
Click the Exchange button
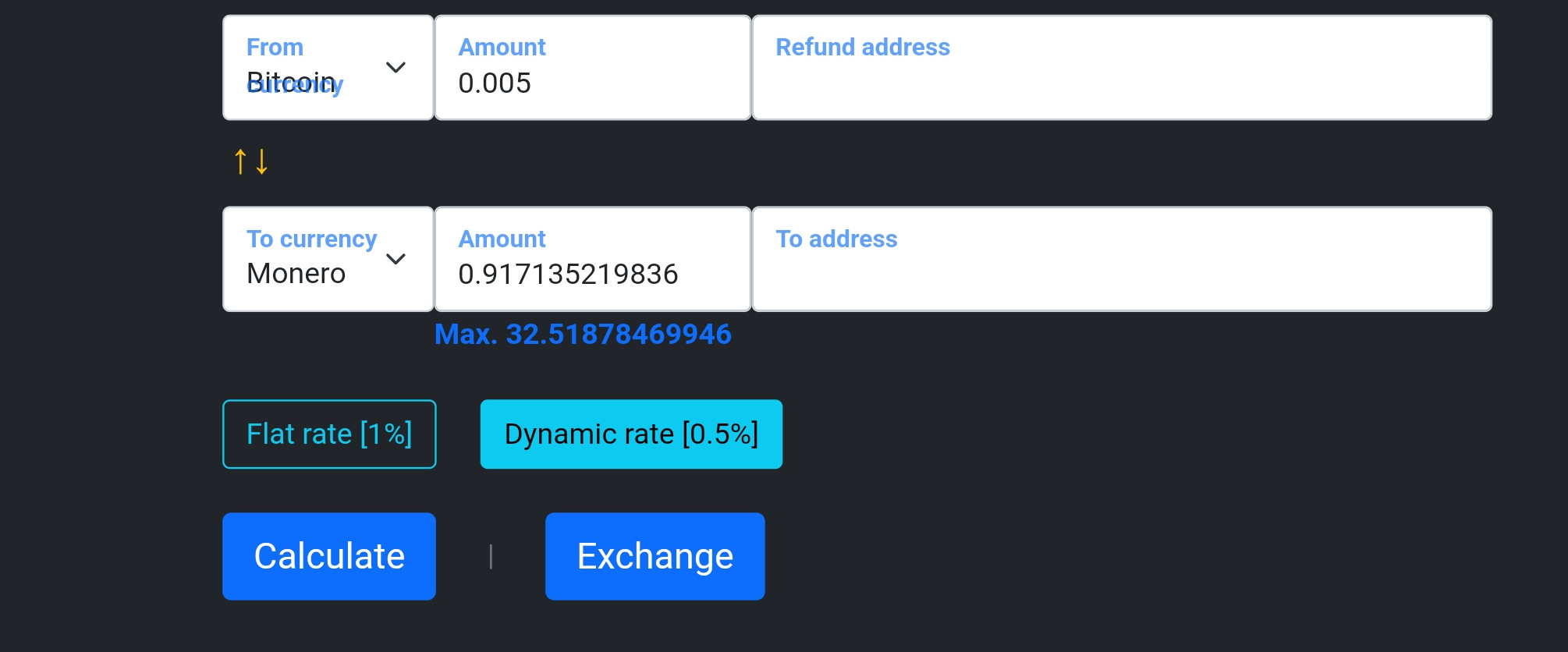pyautogui.click(x=655, y=556)
